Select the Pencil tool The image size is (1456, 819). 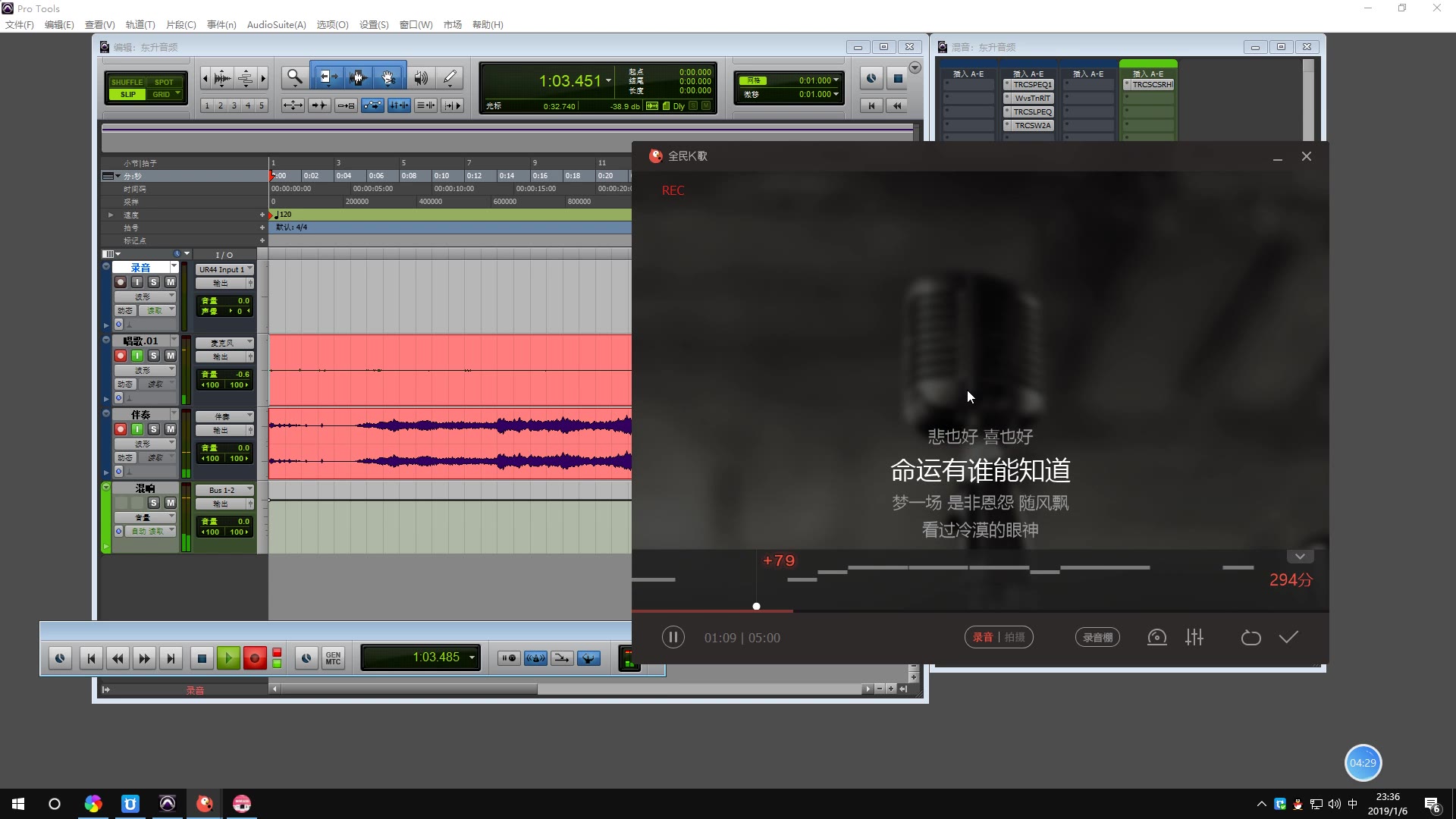pos(450,77)
